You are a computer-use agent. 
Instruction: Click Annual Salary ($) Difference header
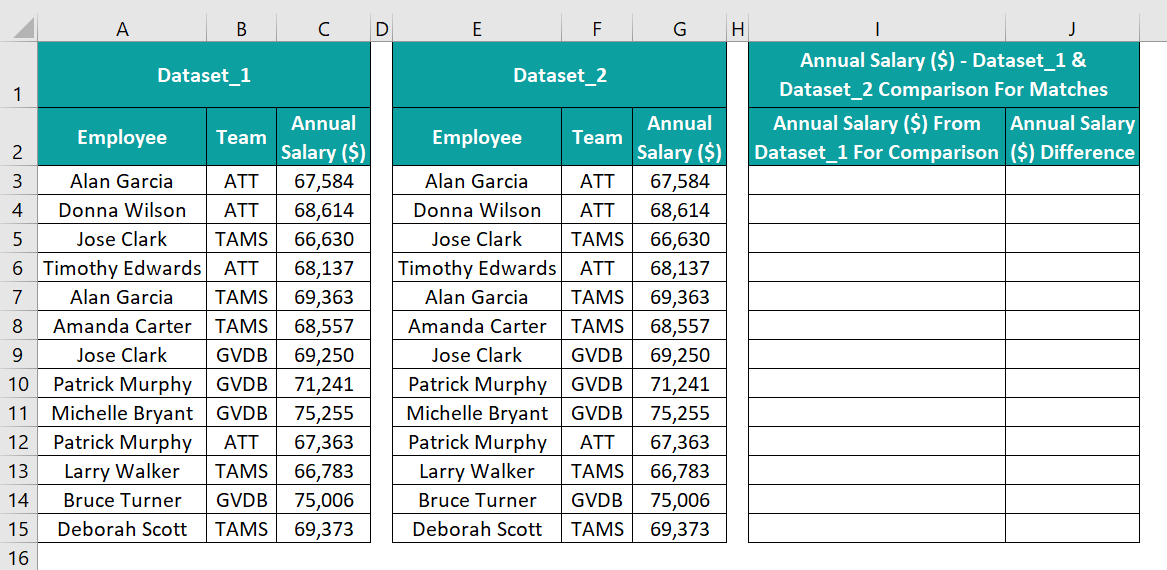[x=1072, y=137]
